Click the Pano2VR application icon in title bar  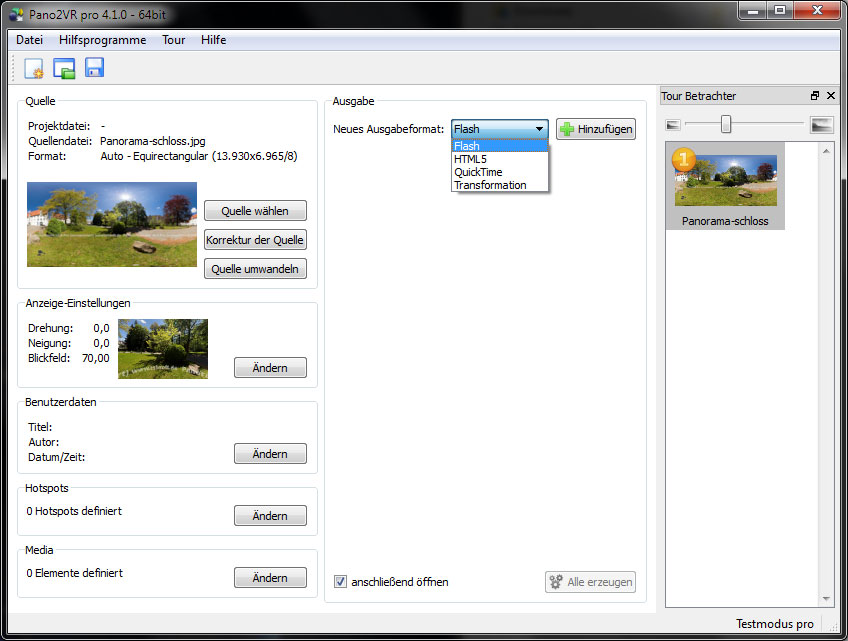coord(16,15)
